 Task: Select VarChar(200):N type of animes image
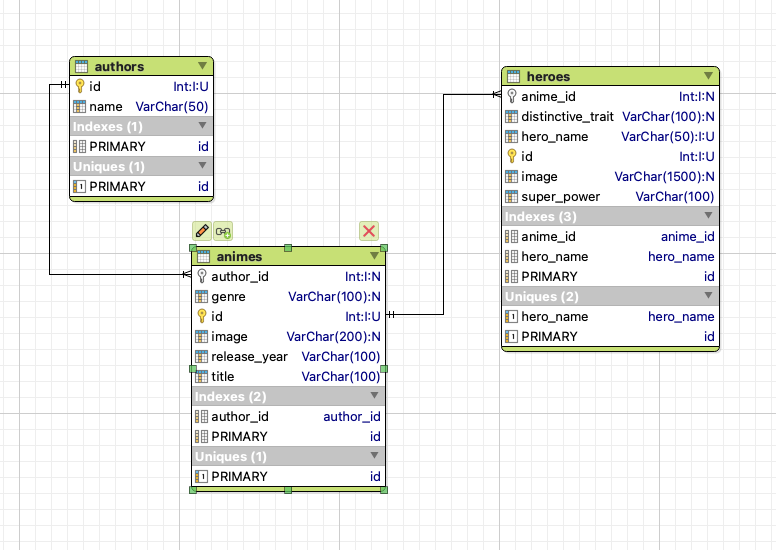tap(334, 337)
